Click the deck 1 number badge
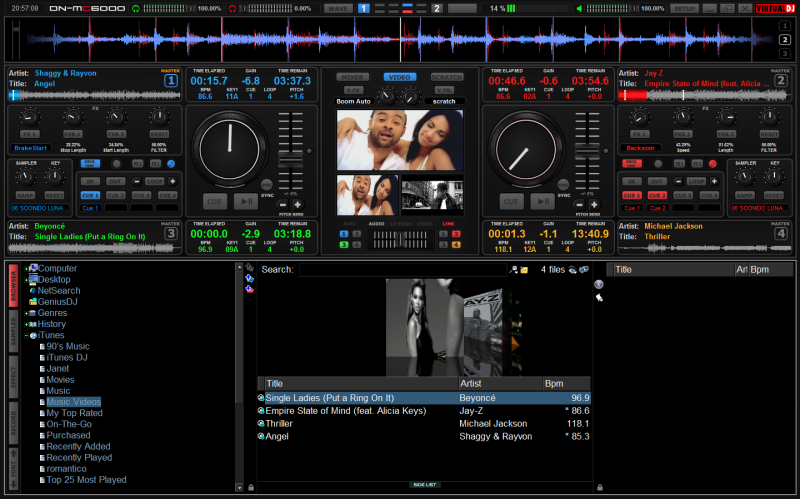Screen dimensions: 800x499 (171, 81)
